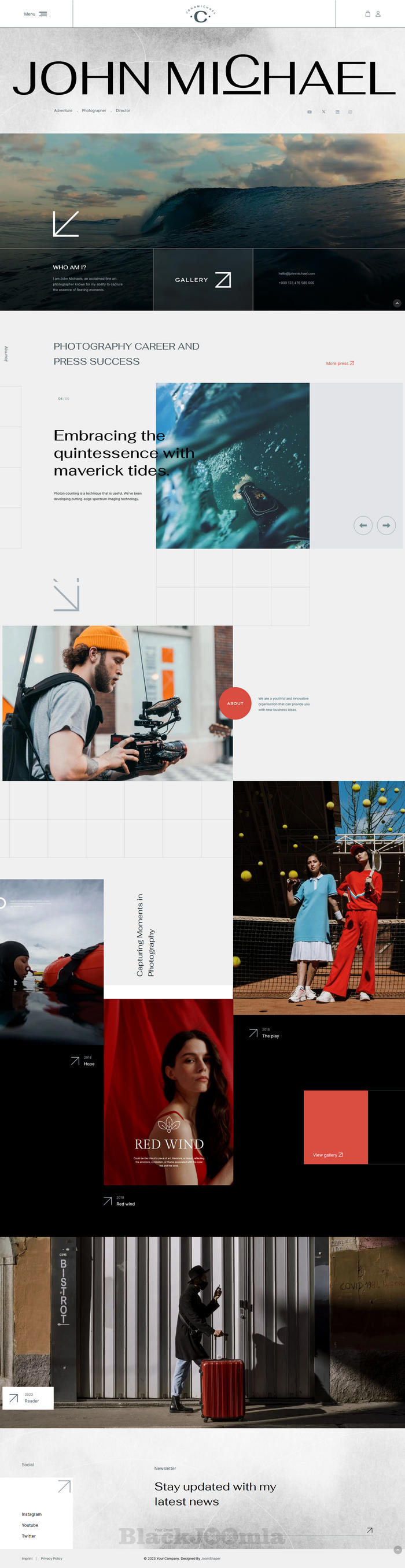This screenshot has height=1568, width=405.
Task: Click the red View gallery box
Action: coord(336,1127)
